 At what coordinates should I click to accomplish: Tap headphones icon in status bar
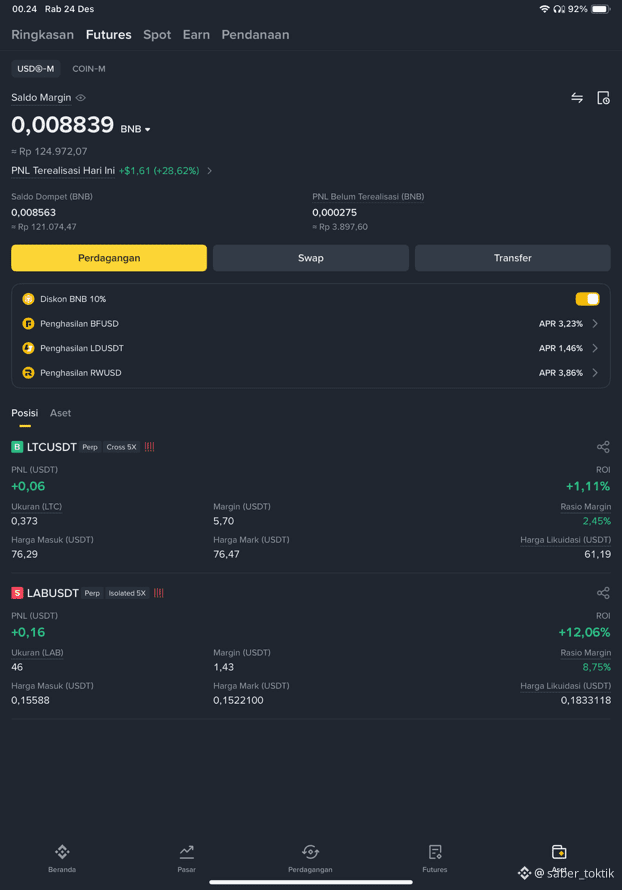(559, 9)
